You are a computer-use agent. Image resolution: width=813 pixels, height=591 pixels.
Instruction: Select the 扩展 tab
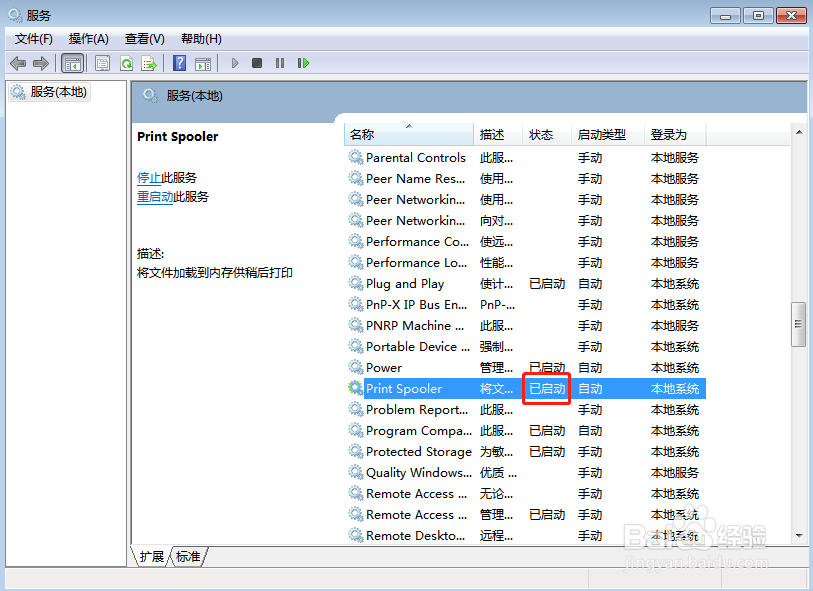[x=150, y=557]
